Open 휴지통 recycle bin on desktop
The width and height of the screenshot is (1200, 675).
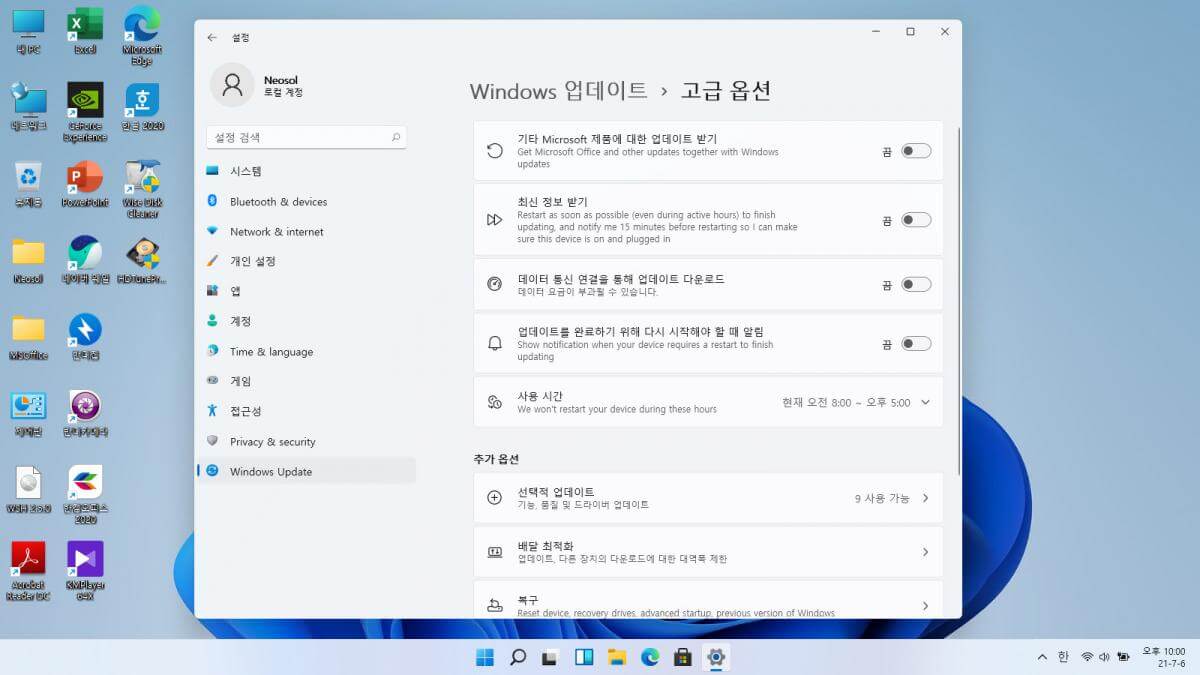point(28,183)
